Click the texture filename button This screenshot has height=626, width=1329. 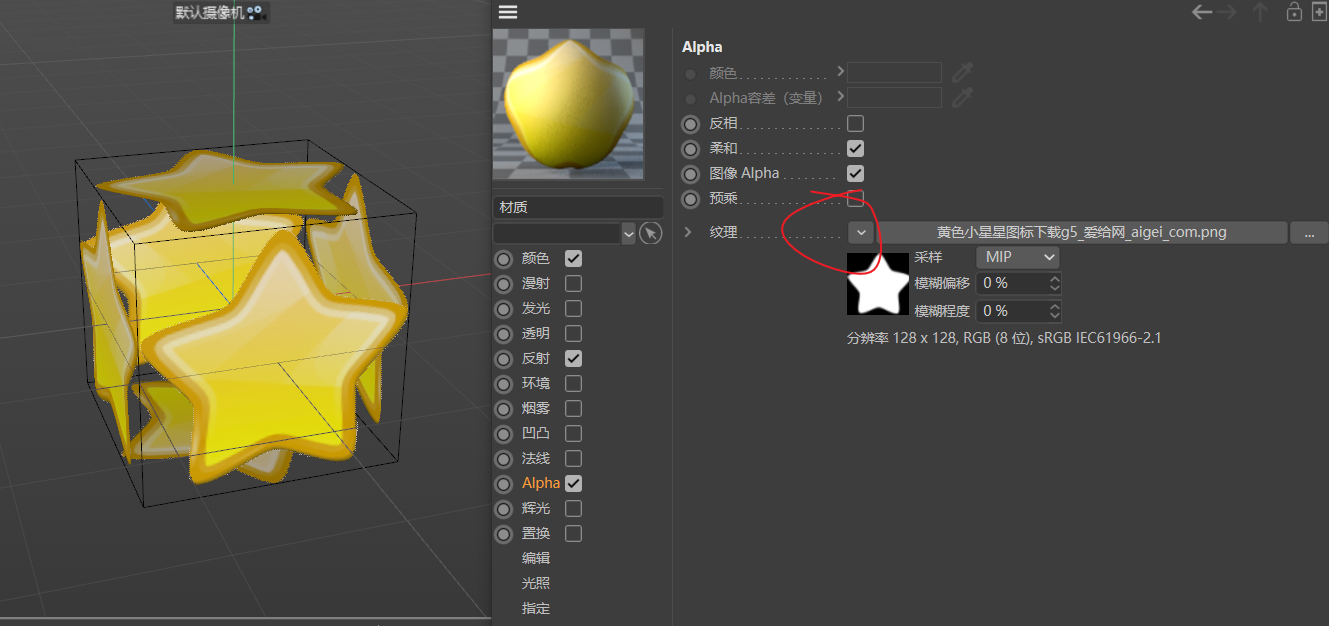[1081, 232]
